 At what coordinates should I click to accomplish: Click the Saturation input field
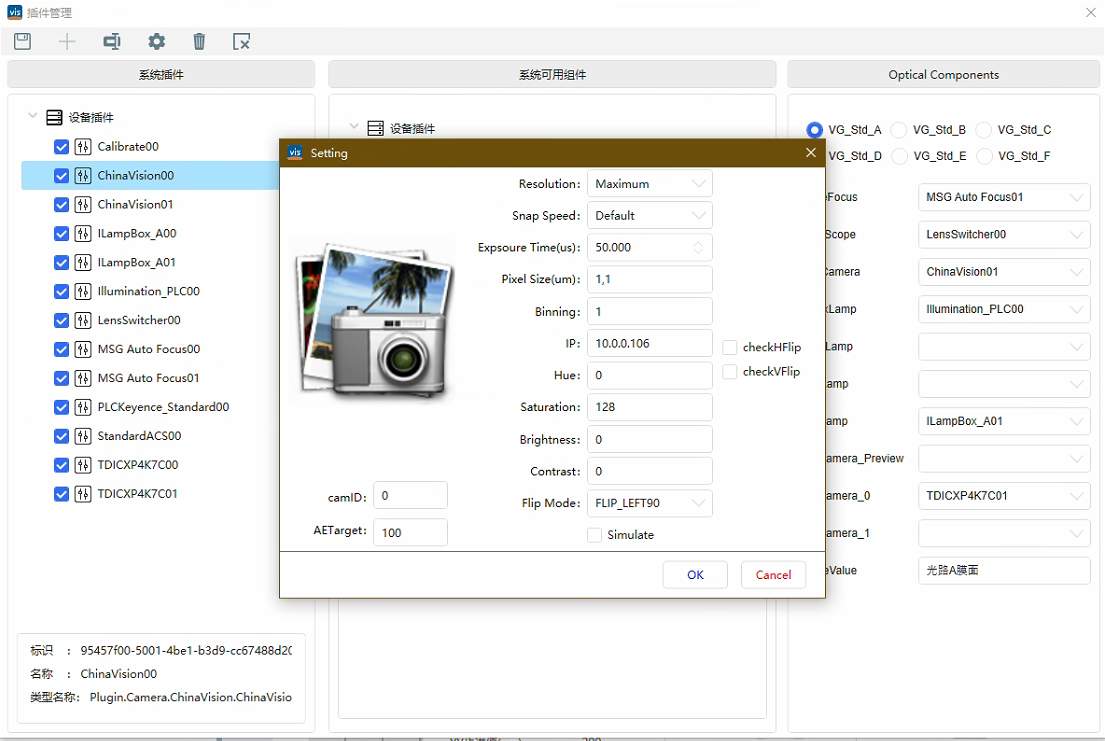649,407
